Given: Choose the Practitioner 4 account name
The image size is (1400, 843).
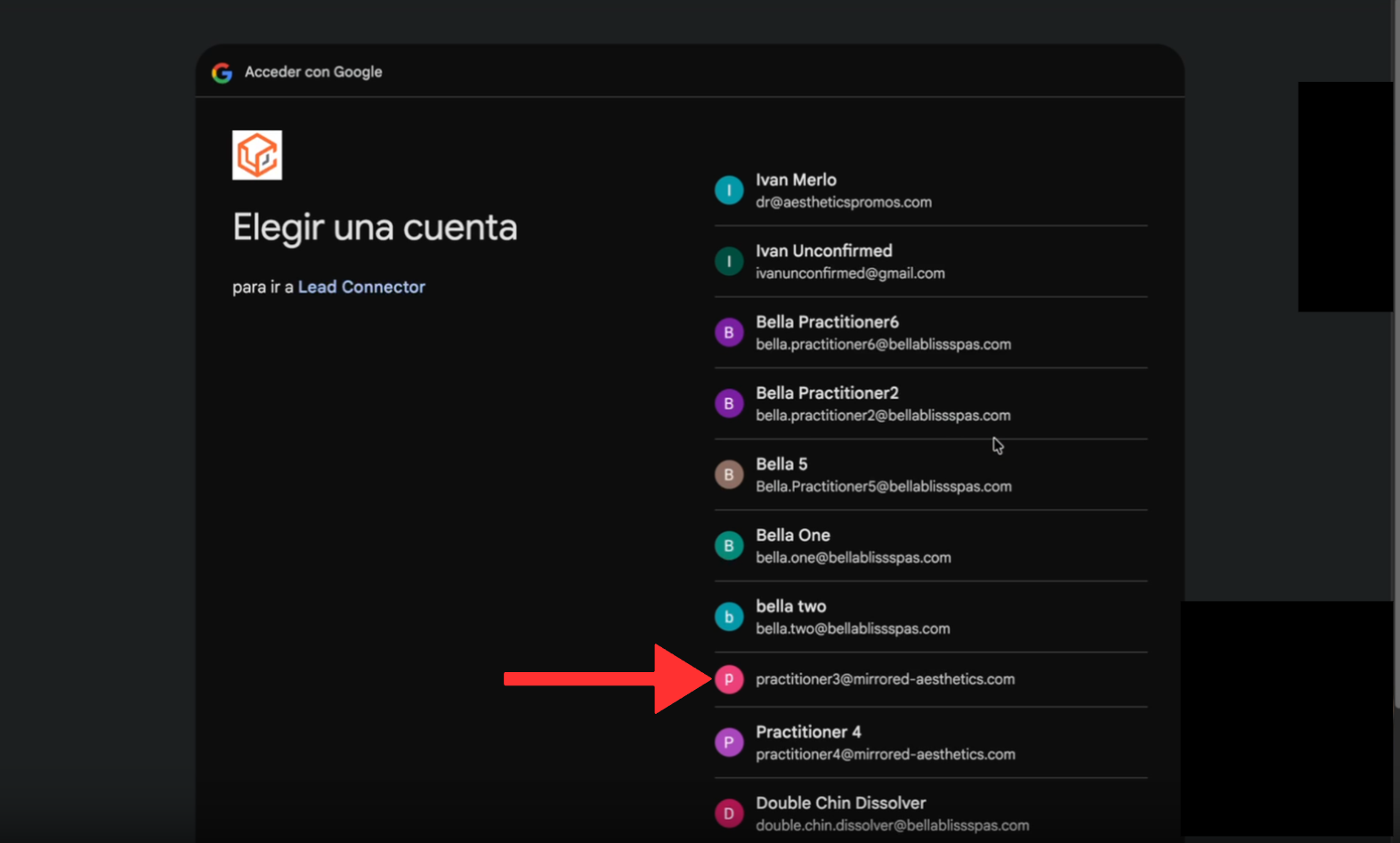Looking at the screenshot, I should point(808,733).
